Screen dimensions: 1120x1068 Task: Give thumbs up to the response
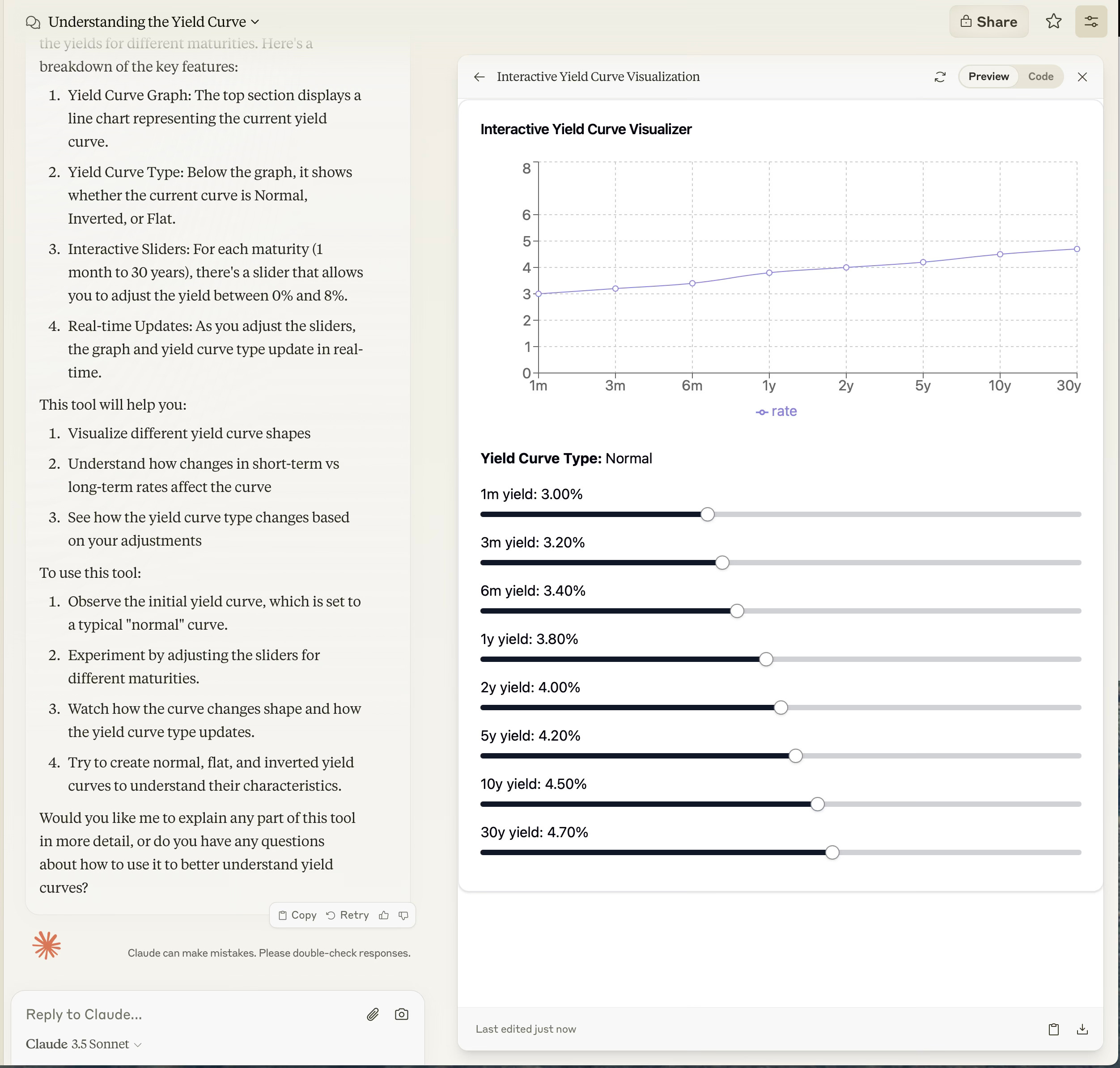coord(384,915)
